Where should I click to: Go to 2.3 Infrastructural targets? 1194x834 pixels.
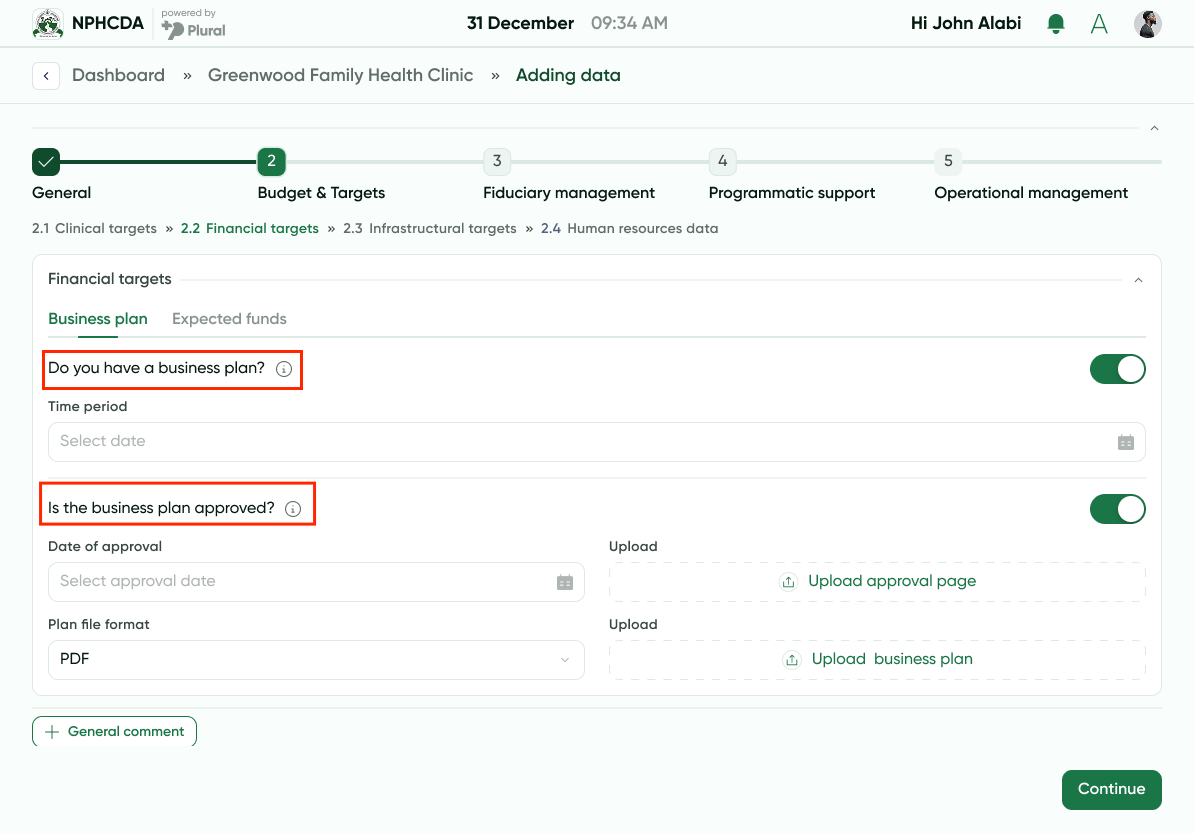click(x=430, y=229)
